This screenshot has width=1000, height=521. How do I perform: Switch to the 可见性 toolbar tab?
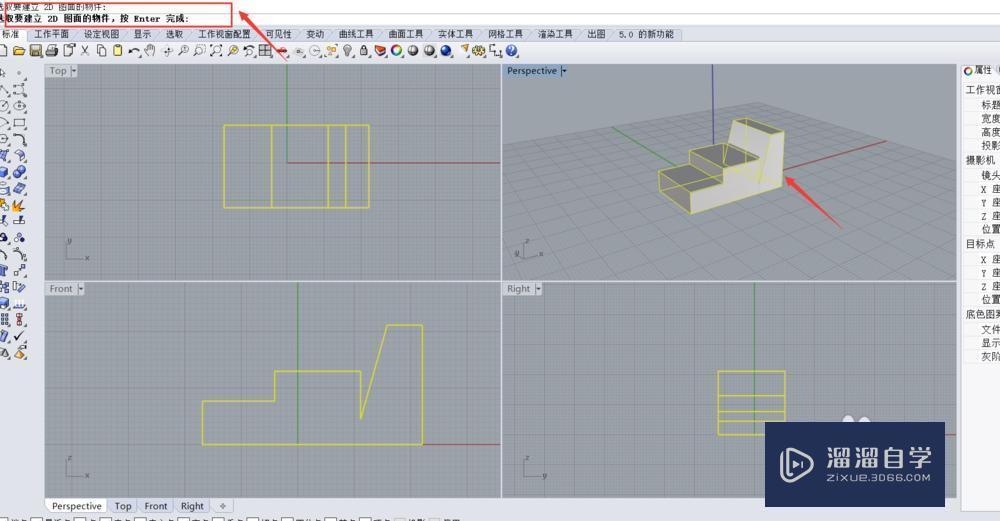click(279, 34)
